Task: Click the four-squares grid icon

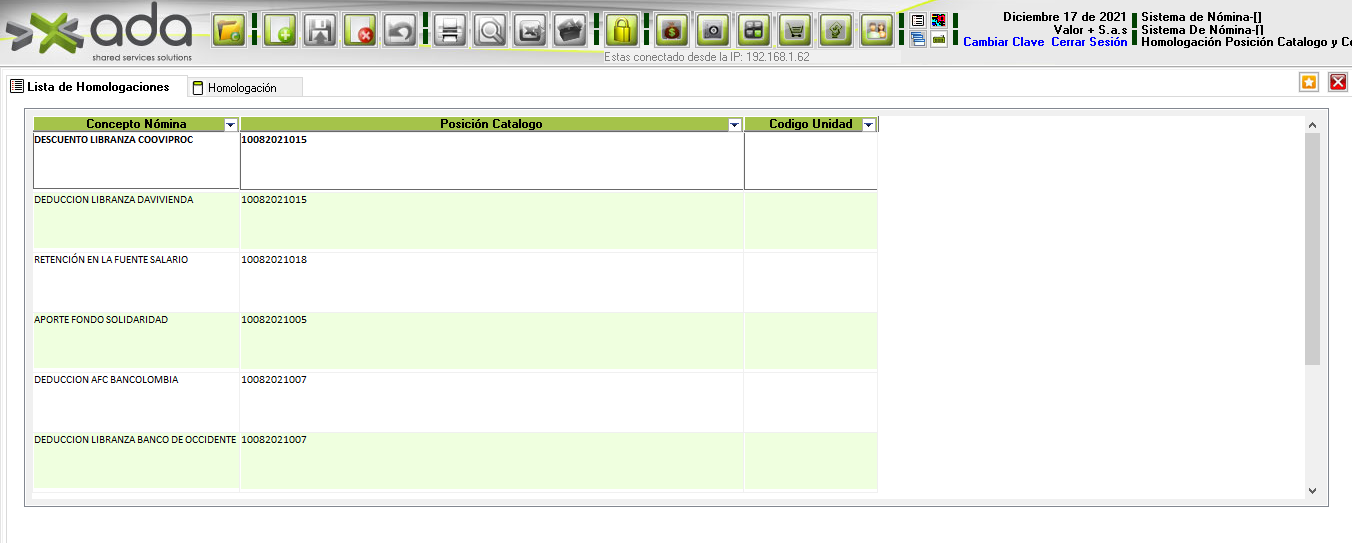Action: coord(754,30)
